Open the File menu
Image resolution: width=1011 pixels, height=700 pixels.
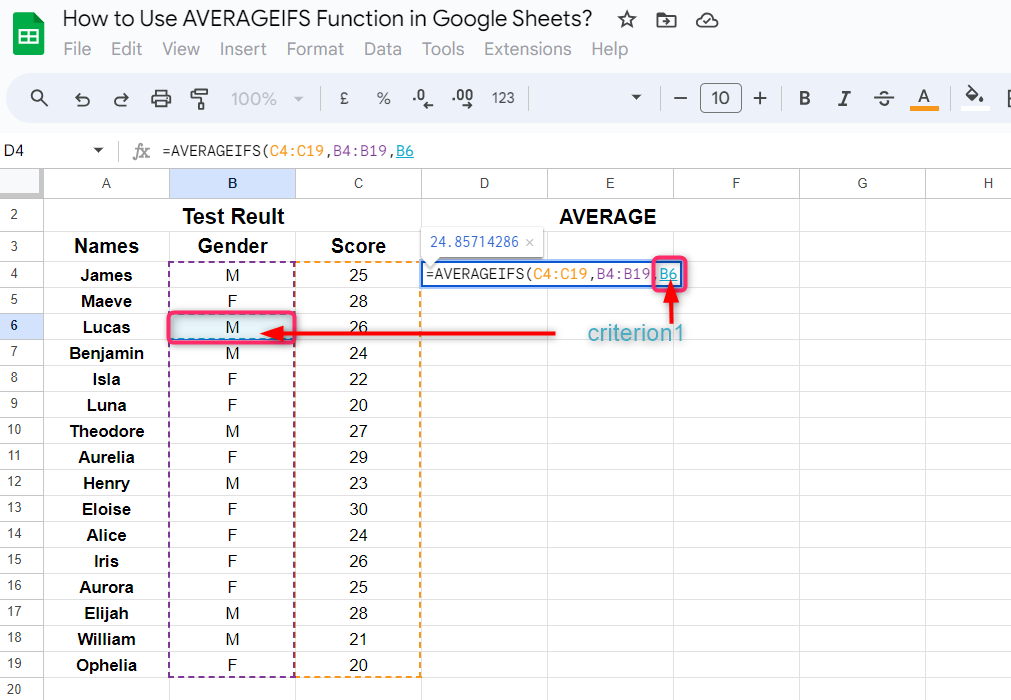[x=77, y=49]
